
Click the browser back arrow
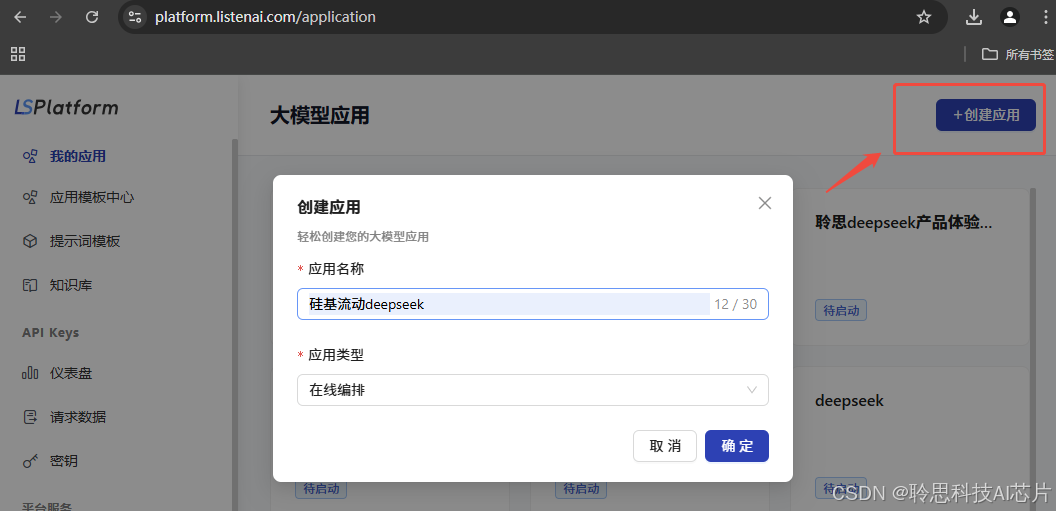click(x=20, y=18)
